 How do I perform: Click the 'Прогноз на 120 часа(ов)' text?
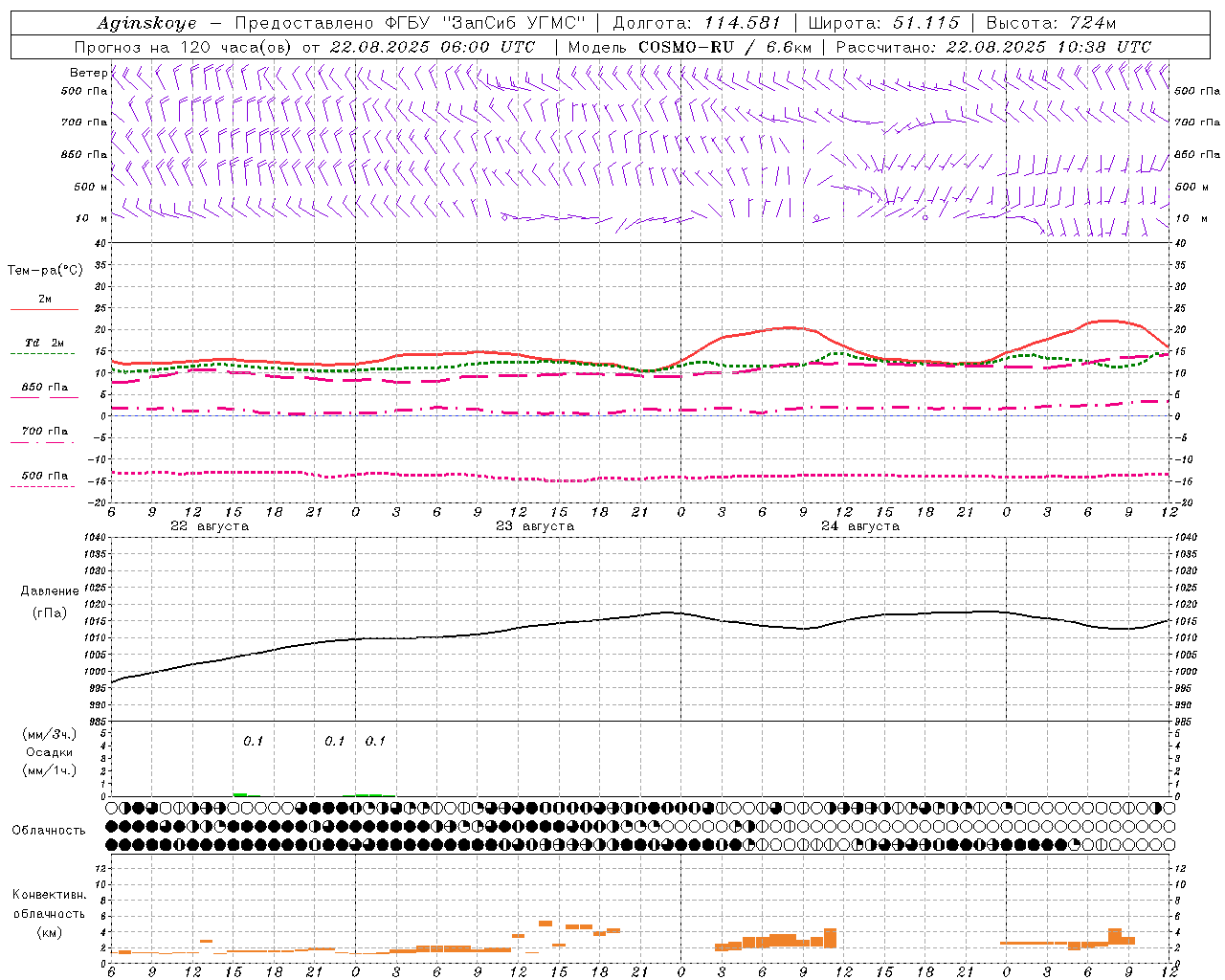(185, 47)
